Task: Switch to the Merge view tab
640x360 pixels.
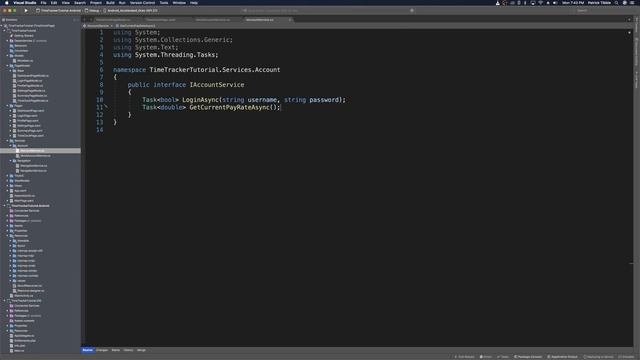Action: pos(141,350)
